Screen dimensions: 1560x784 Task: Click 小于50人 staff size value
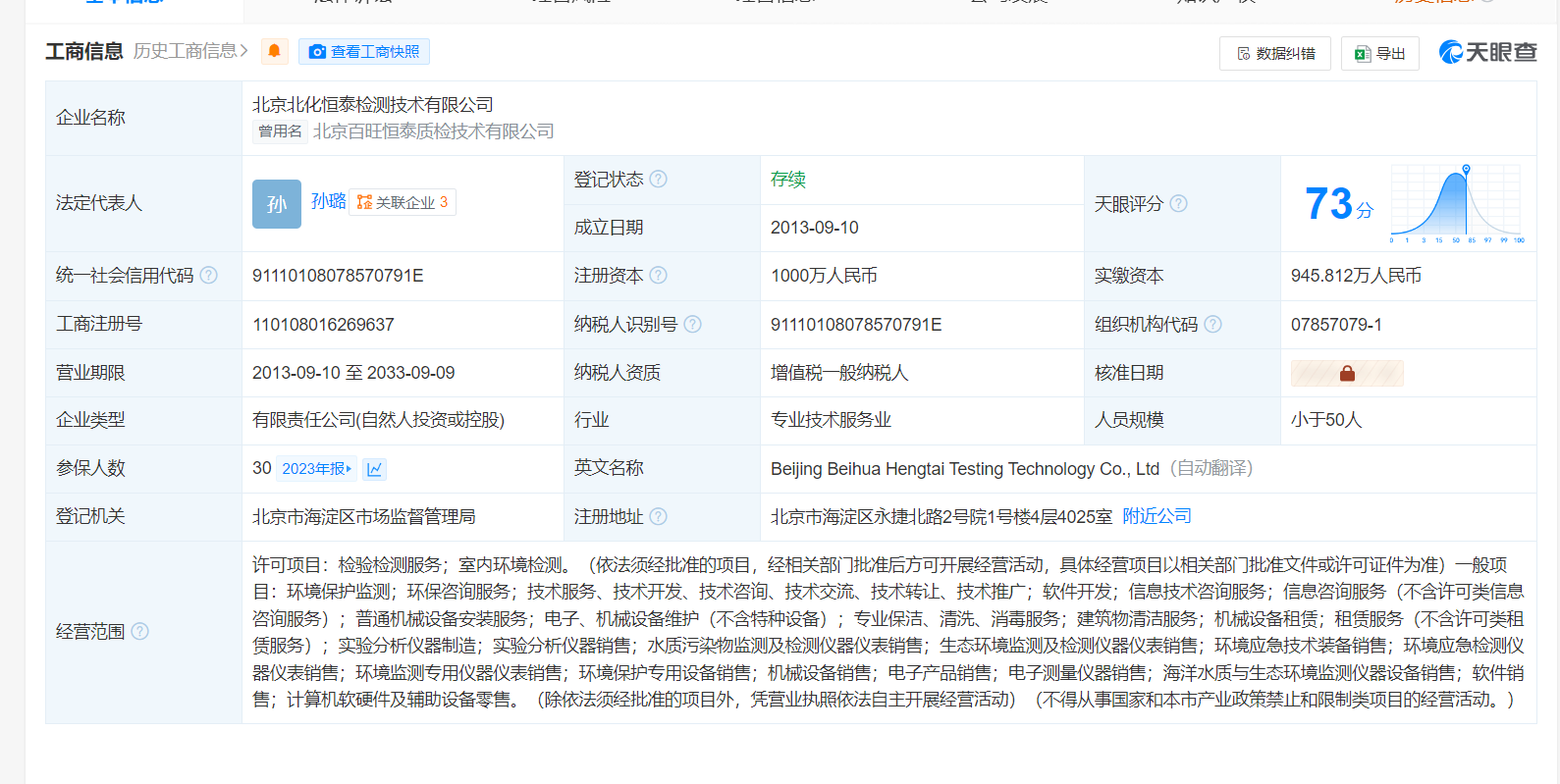pos(1326,420)
